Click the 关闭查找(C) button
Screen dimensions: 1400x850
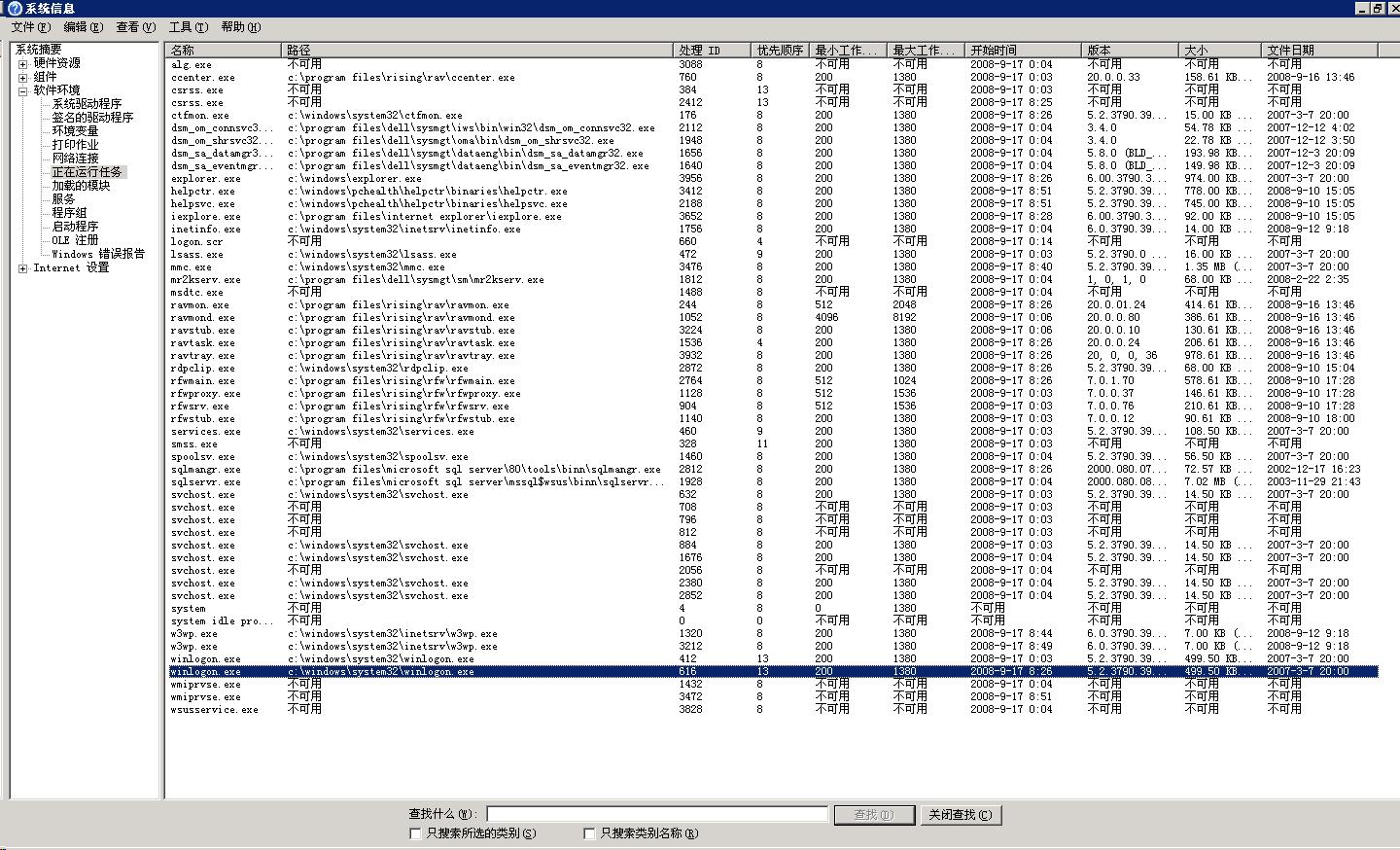coord(961,815)
